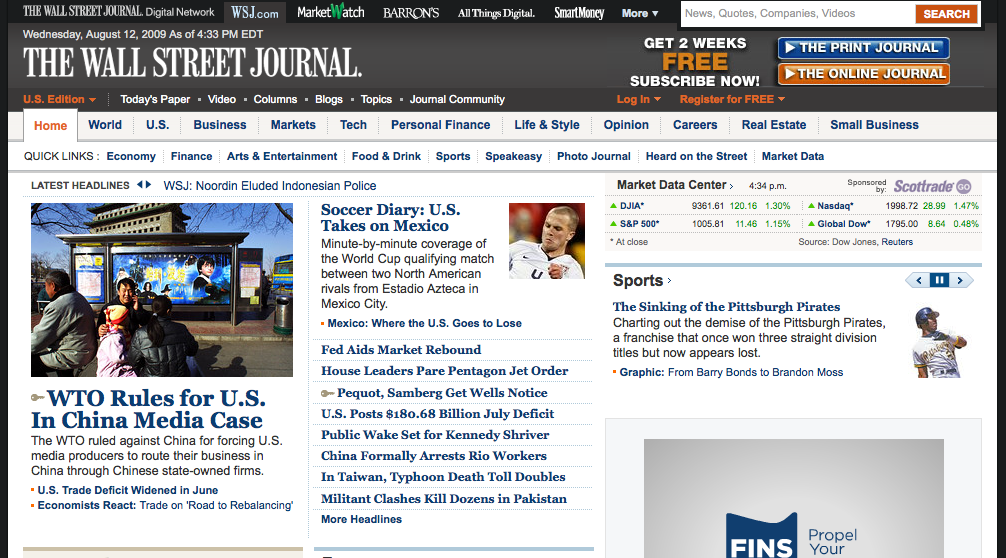1006x558 pixels.
Task: Open Today's Paper link
Action: click(155, 99)
